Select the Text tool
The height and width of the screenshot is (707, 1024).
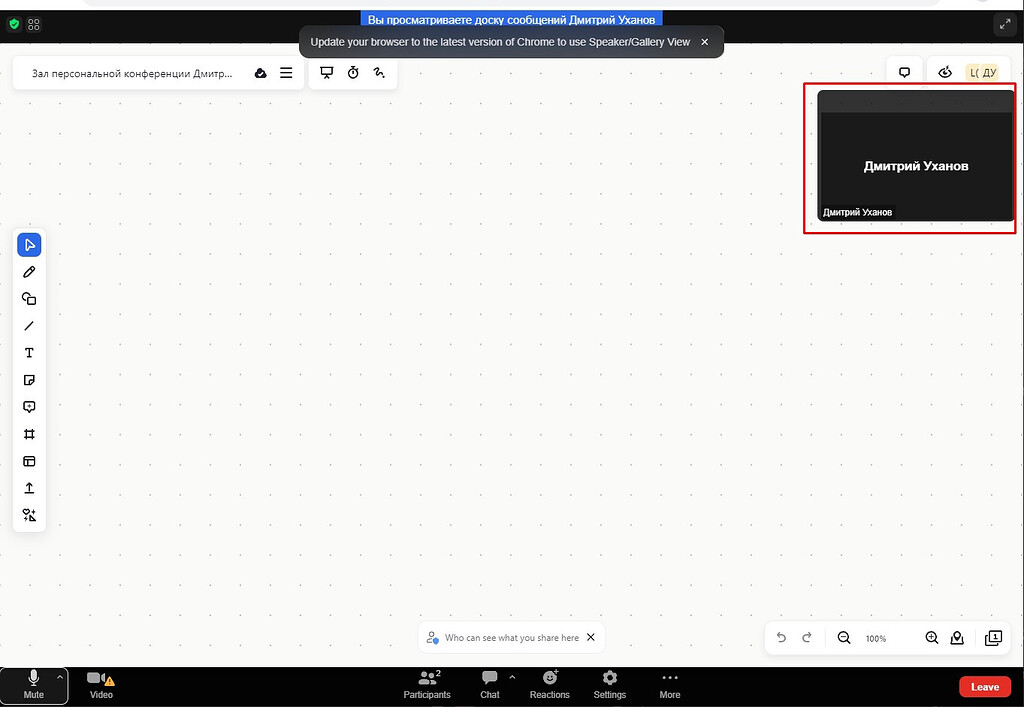[x=29, y=352]
